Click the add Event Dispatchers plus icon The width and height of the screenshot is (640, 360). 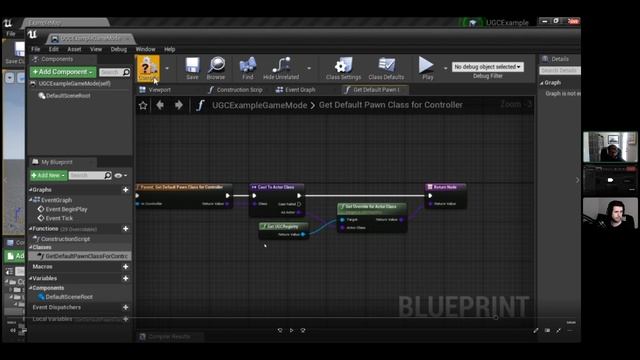tap(125, 307)
